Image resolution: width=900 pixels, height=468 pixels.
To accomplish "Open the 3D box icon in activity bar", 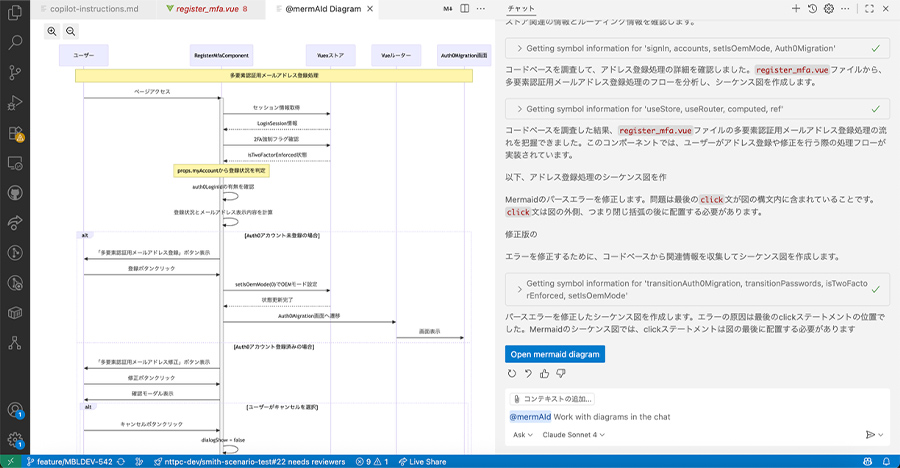I will 15,313.
